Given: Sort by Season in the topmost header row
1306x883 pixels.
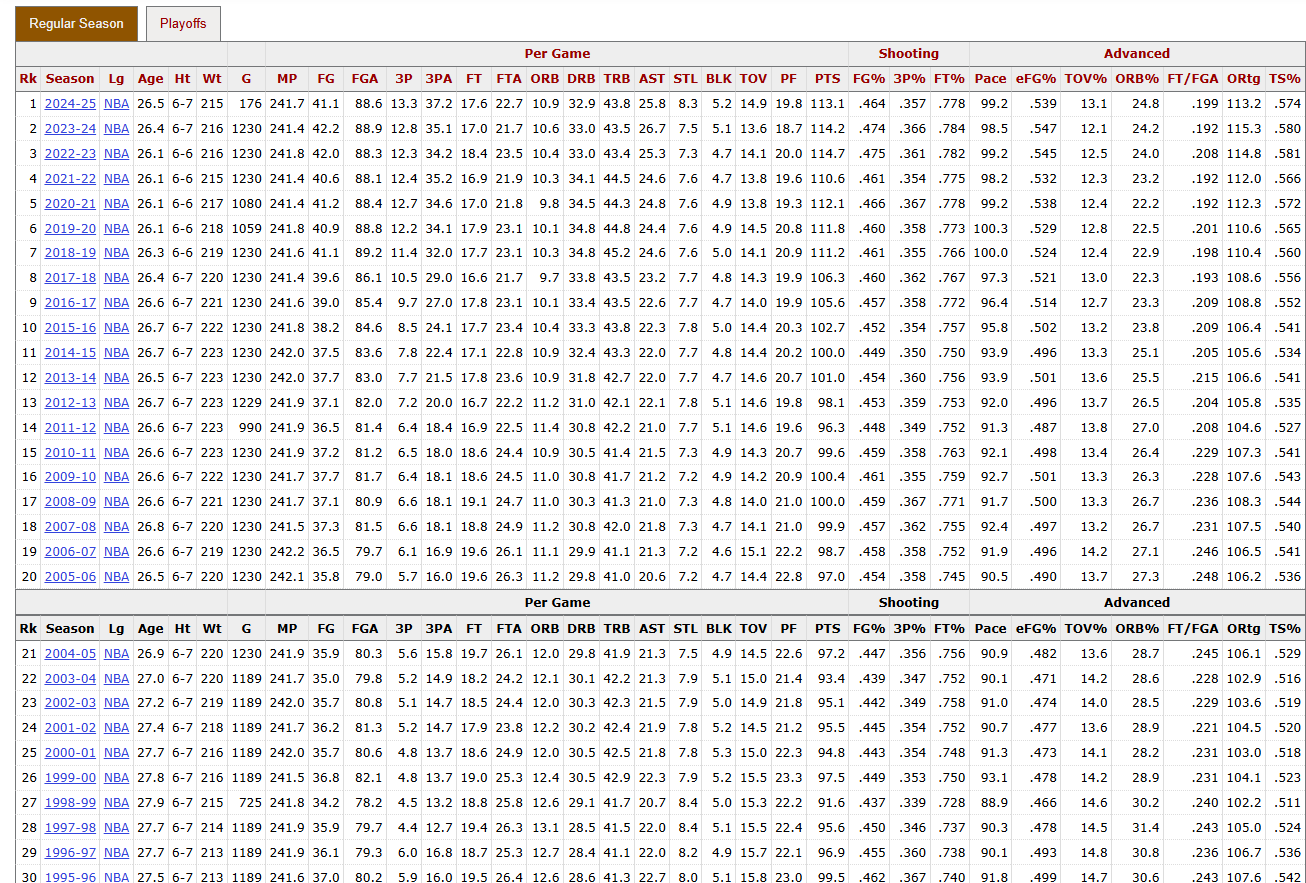Looking at the screenshot, I should (70, 79).
